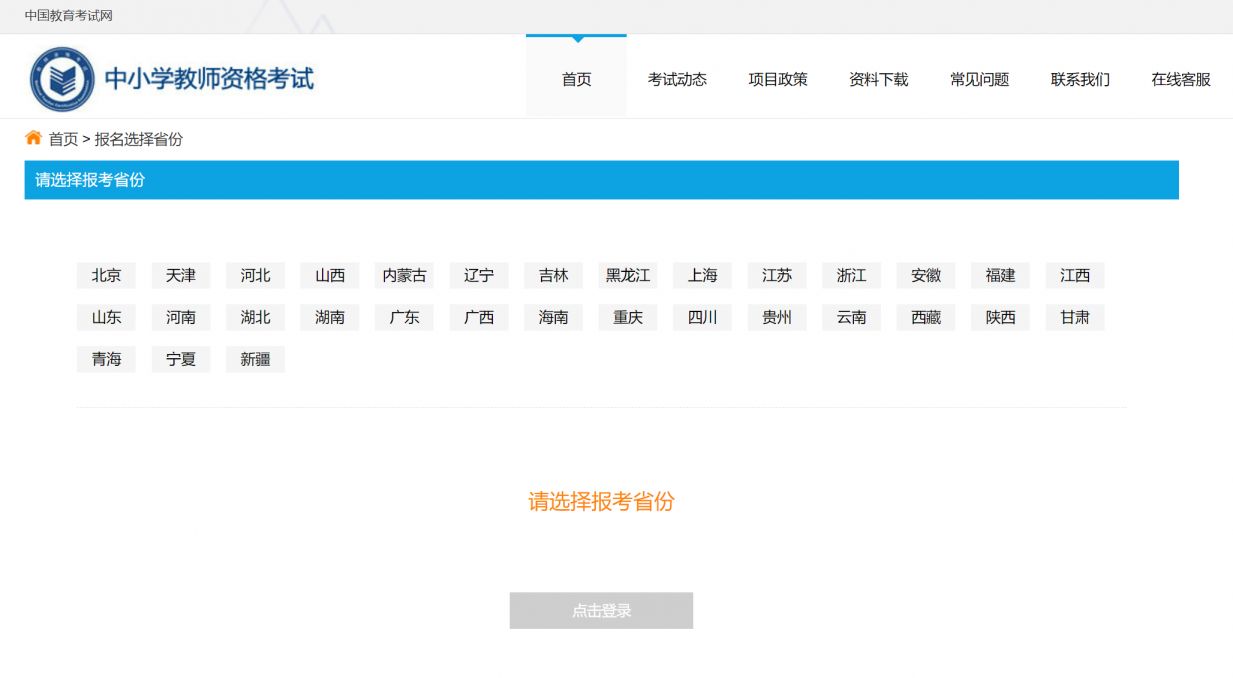
Task: Click 联系我们 in the navigation bar
Action: pyautogui.click(x=1080, y=79)
